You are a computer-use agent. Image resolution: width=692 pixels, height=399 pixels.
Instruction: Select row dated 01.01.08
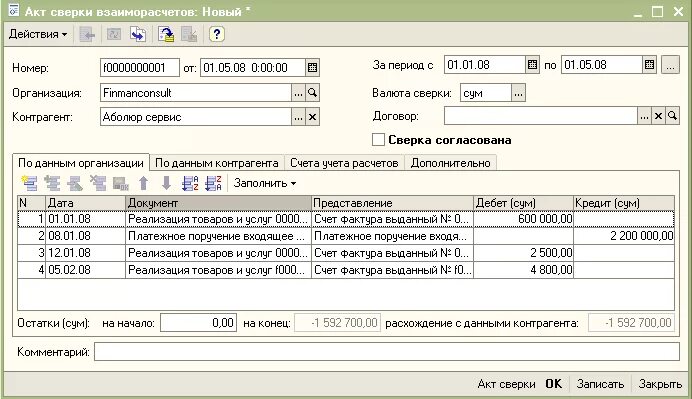346,219
